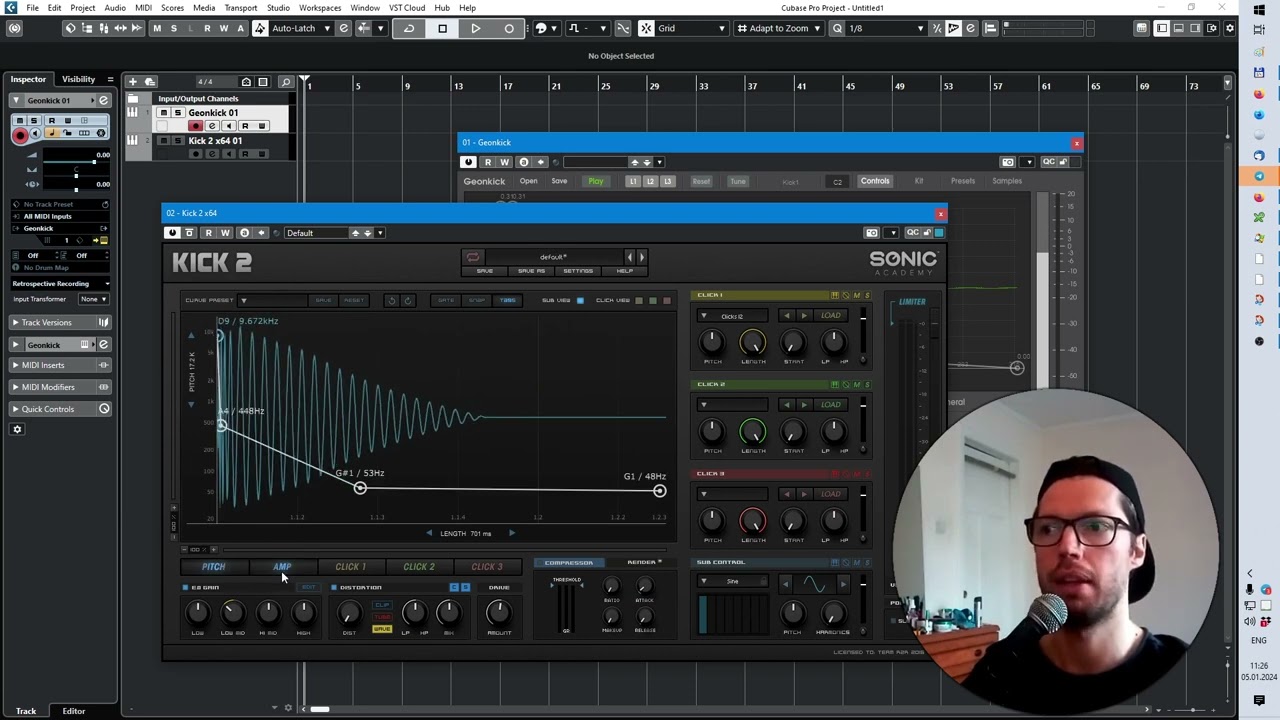Select the AMP editor tab in Kick 2

coord(282,567)
